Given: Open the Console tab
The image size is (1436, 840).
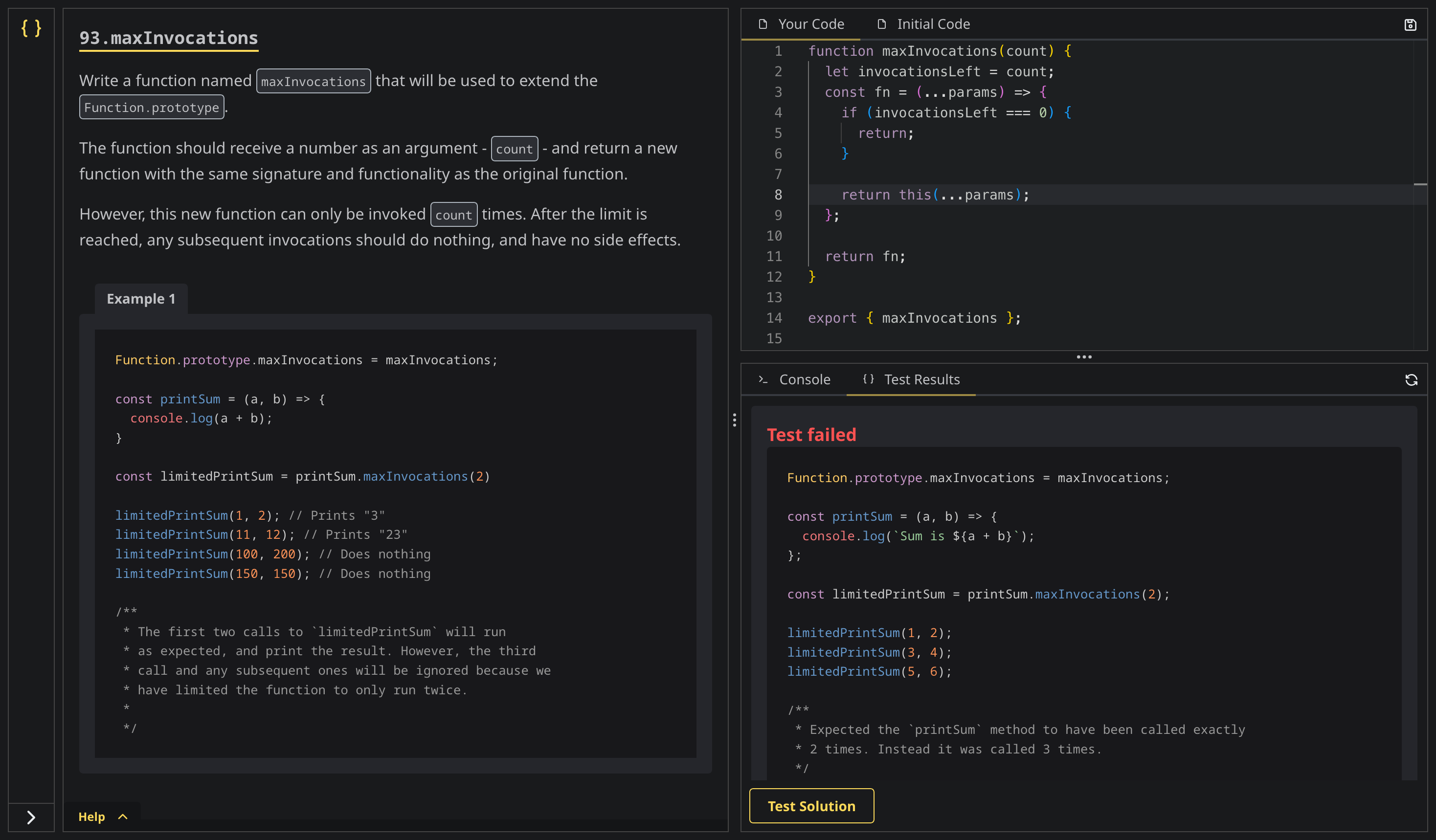Looking at the screenshot, I should [794, 379].
